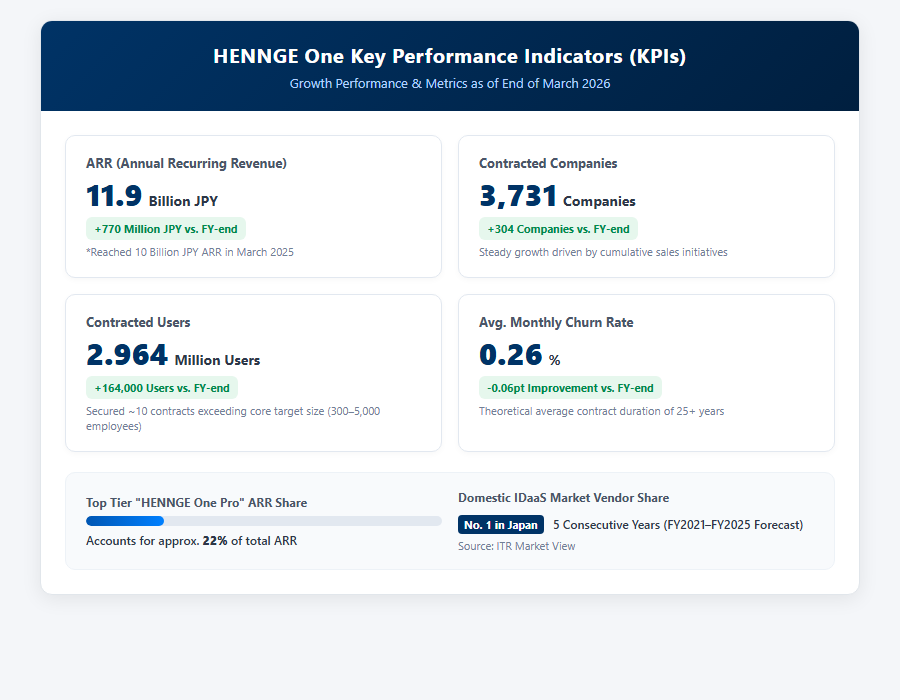Viewport: 900px width, 700px height.
Task: Click the +164,000 Users vs. FY-end badge
Action: [162, 388]
